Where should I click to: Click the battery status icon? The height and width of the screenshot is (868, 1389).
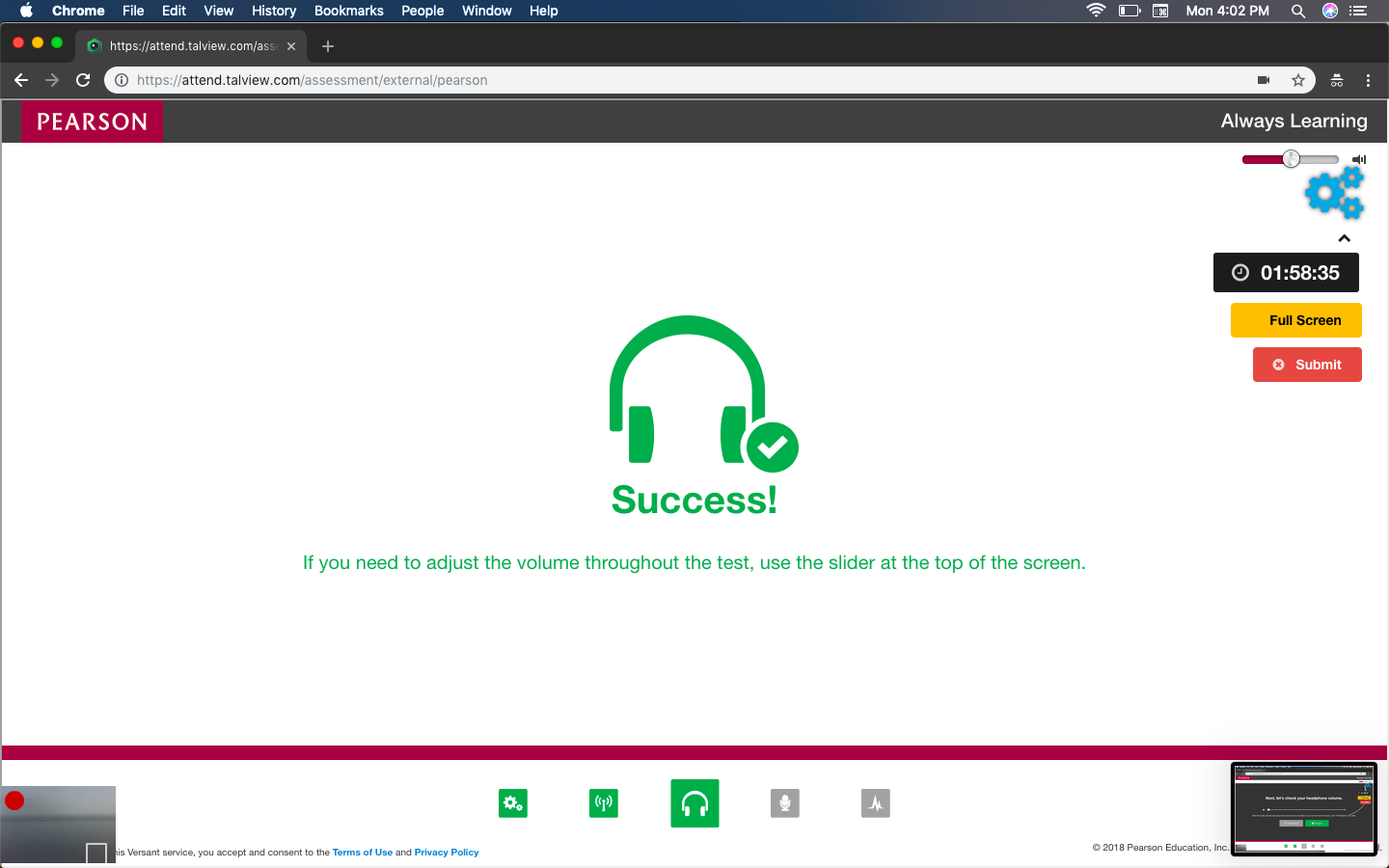(1130, 11)
